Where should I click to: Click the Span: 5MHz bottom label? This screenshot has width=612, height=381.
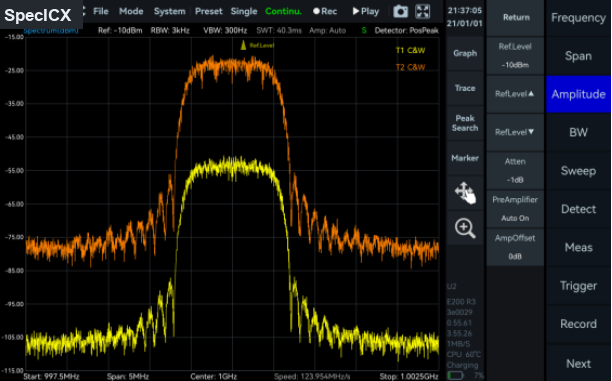point(128,377)
